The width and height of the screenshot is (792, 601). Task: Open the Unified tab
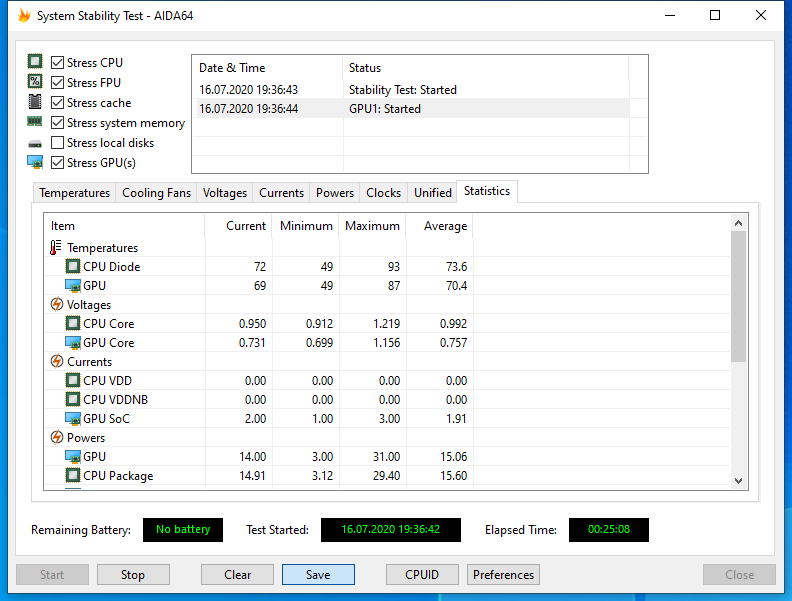[433, 193]
